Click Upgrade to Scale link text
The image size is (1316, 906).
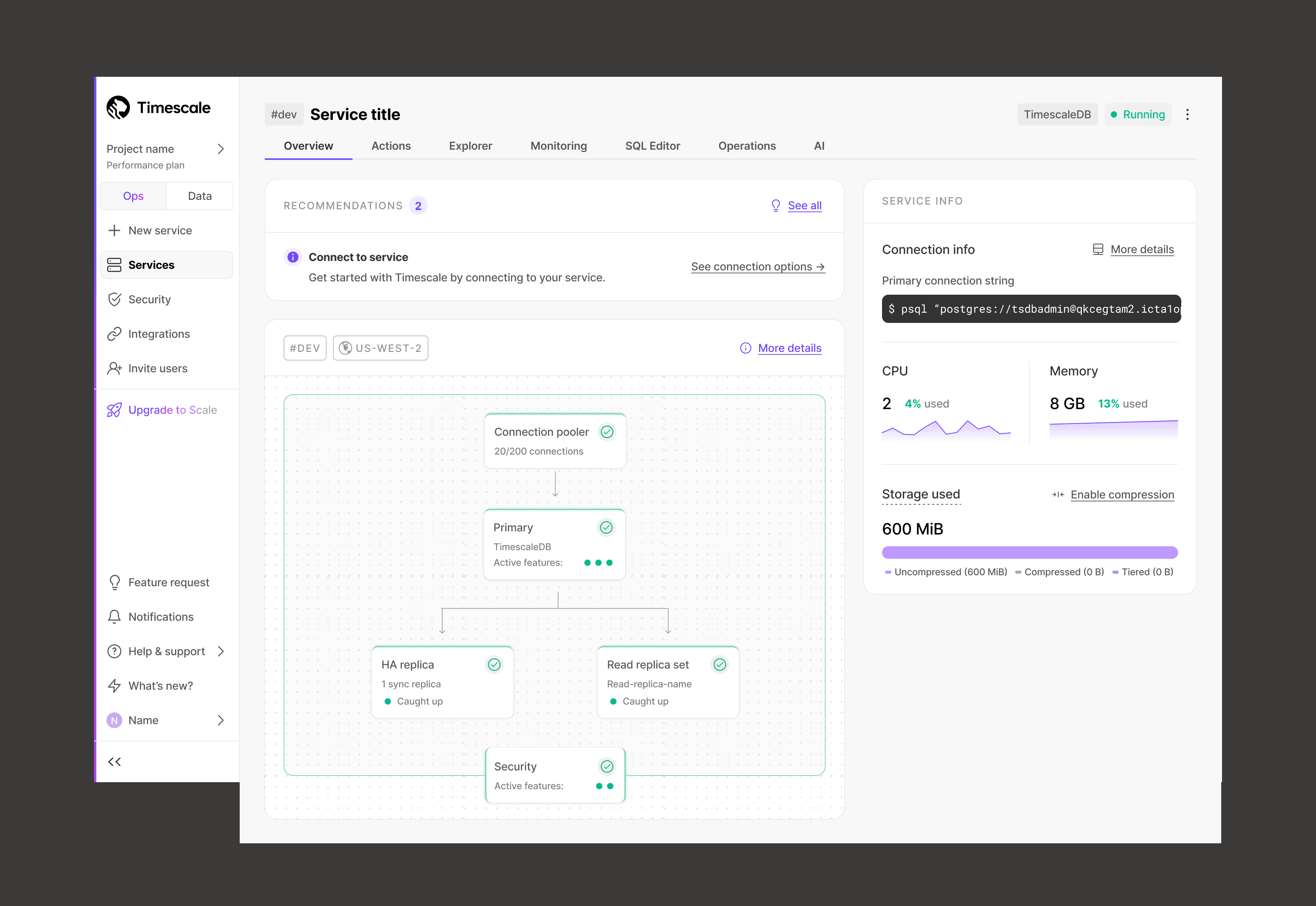pyautogui.click(x=172, y=410)
